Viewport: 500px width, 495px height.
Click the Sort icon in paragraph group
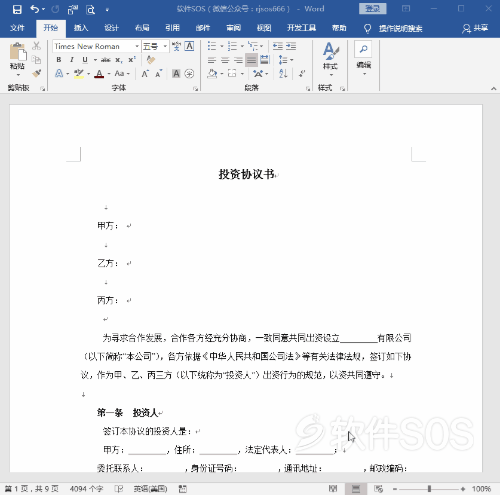(283, 73)
